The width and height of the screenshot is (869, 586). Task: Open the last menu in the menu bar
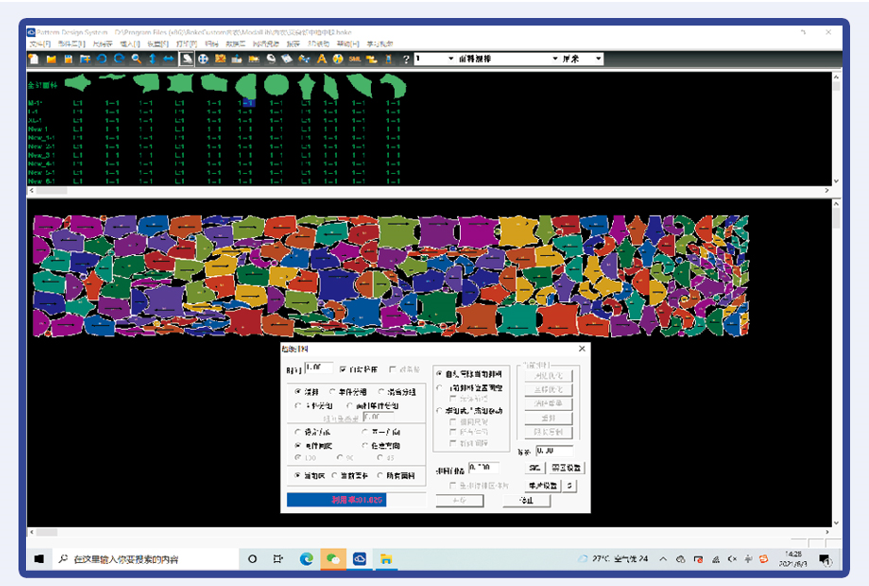point(380,45)
